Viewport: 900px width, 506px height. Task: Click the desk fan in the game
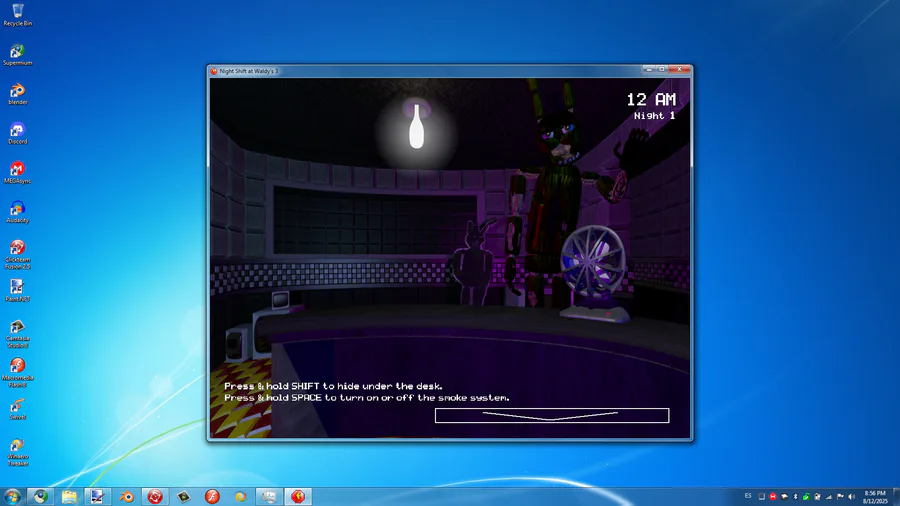[x=594, y=272]
